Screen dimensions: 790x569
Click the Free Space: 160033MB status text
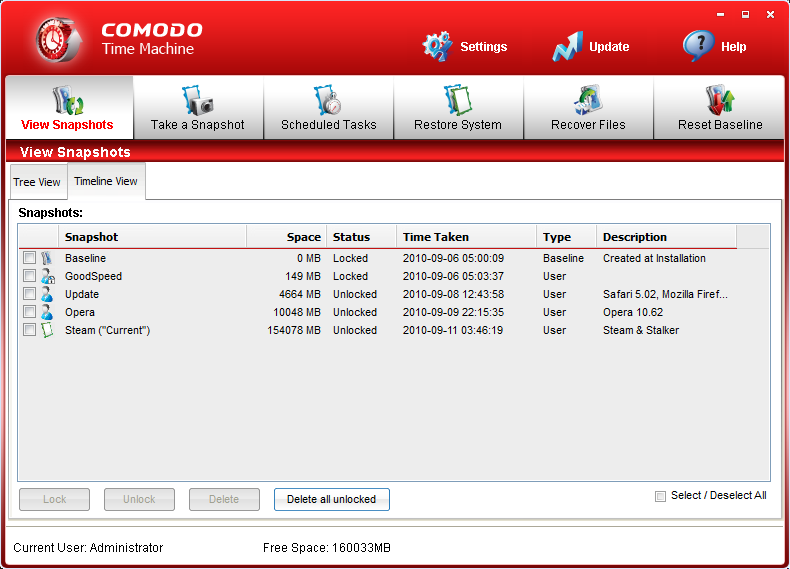[326, 548]
